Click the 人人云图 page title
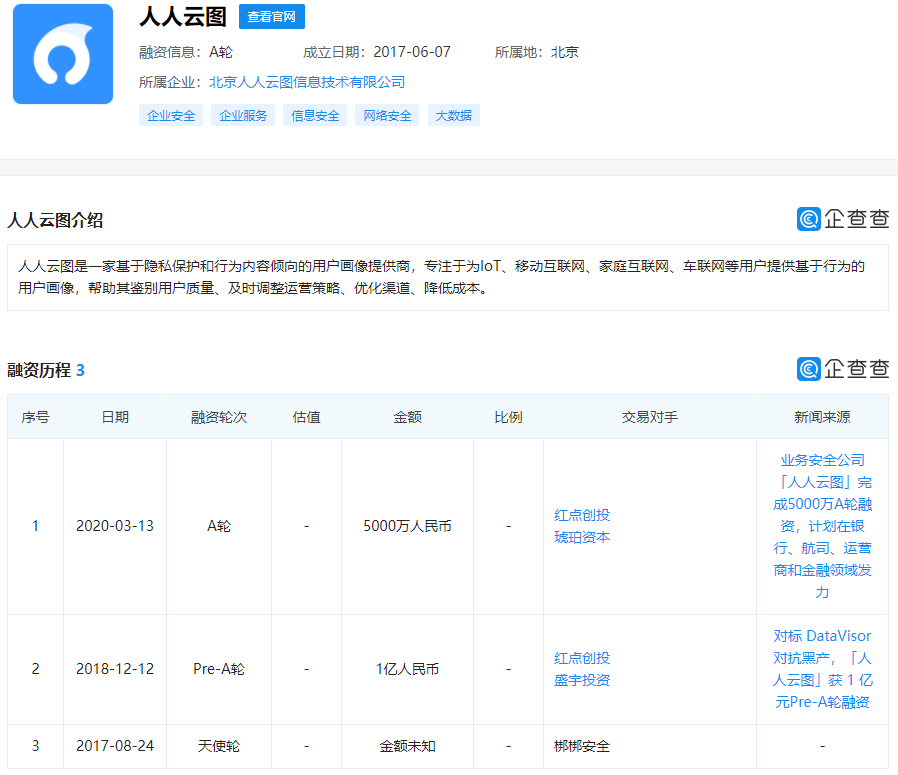898x775 pixels. [183, 16]
